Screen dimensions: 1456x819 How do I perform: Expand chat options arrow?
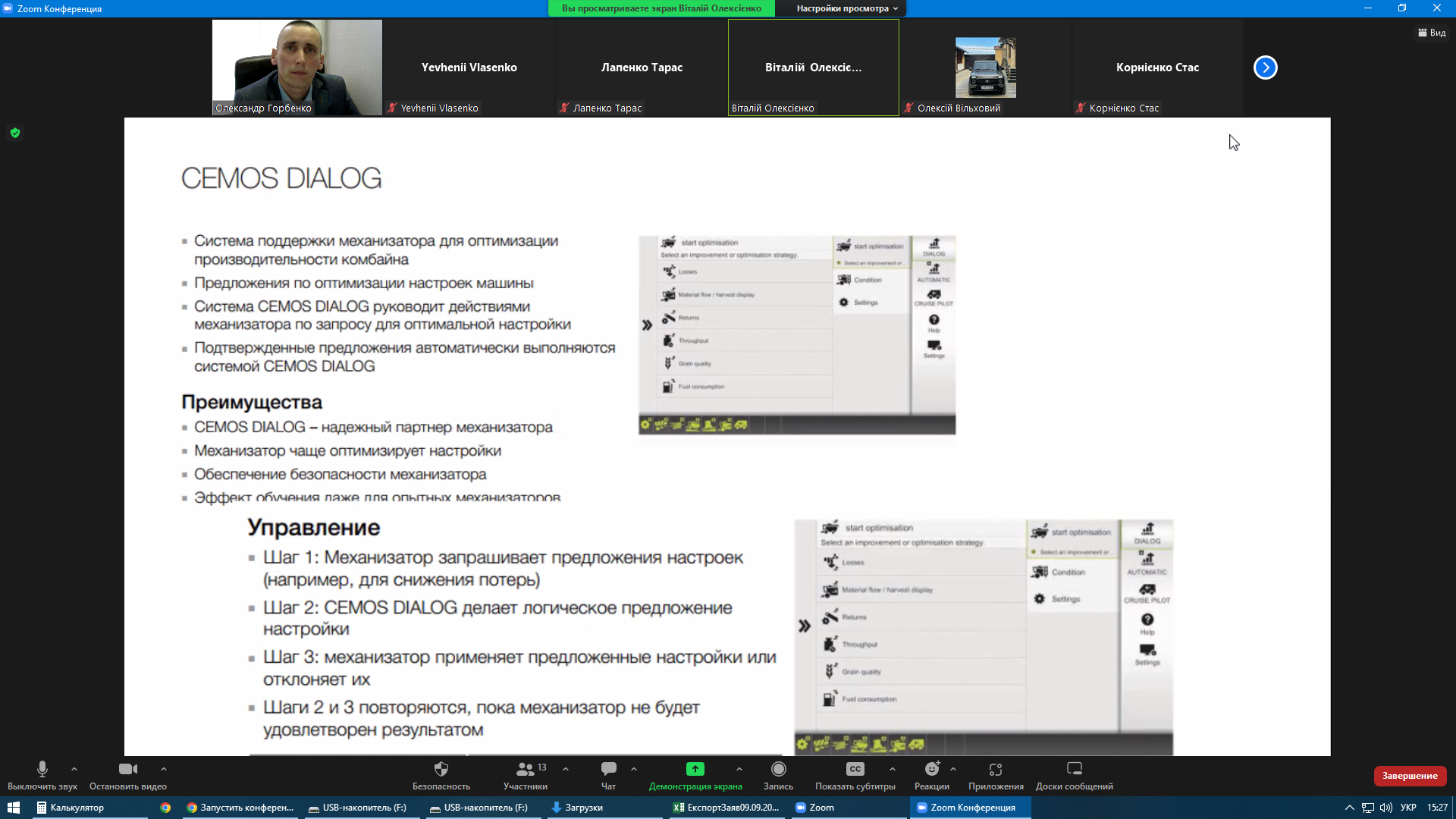(x=634, y=769)
